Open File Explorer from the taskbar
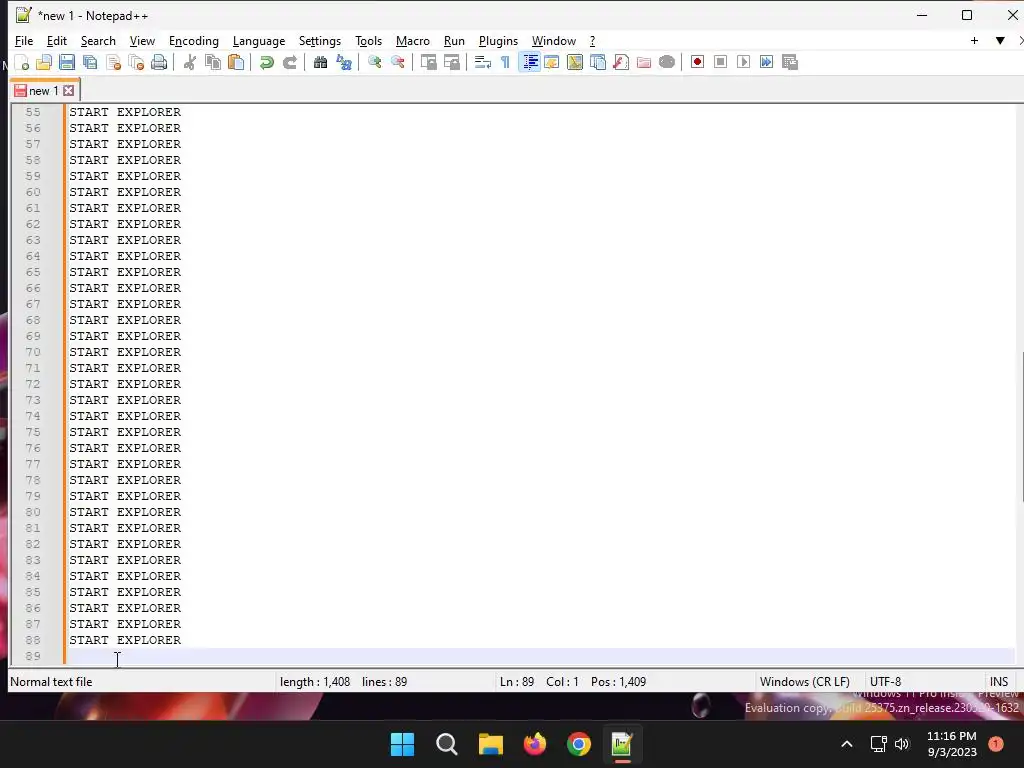Image resolution: width=1024 pixels, height=768 pixels. pyautogui.click(x=490, y=744)
